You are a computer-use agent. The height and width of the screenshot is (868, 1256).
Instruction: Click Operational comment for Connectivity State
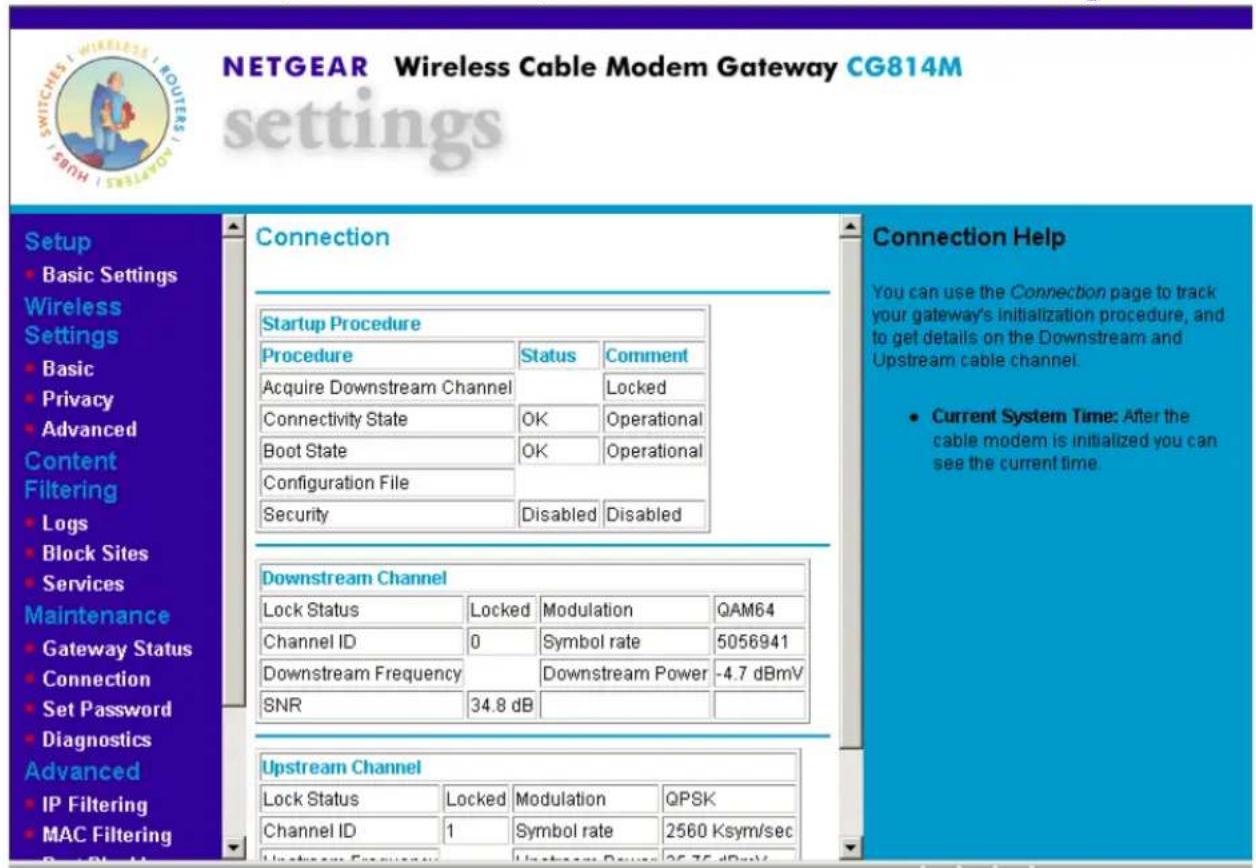[654, 419]
